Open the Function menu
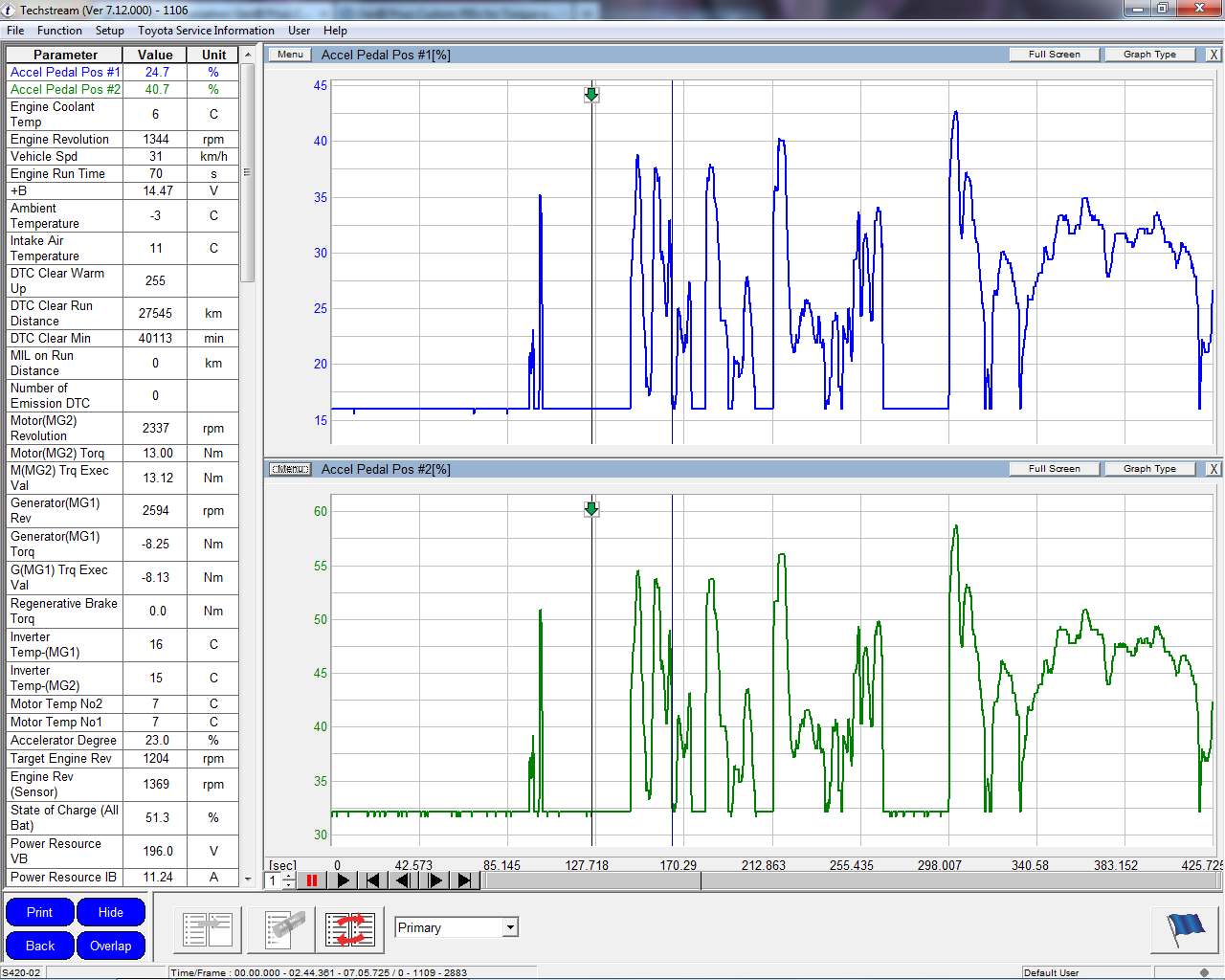Screen dimensions: 1225x980 click(x=59, y=31)
